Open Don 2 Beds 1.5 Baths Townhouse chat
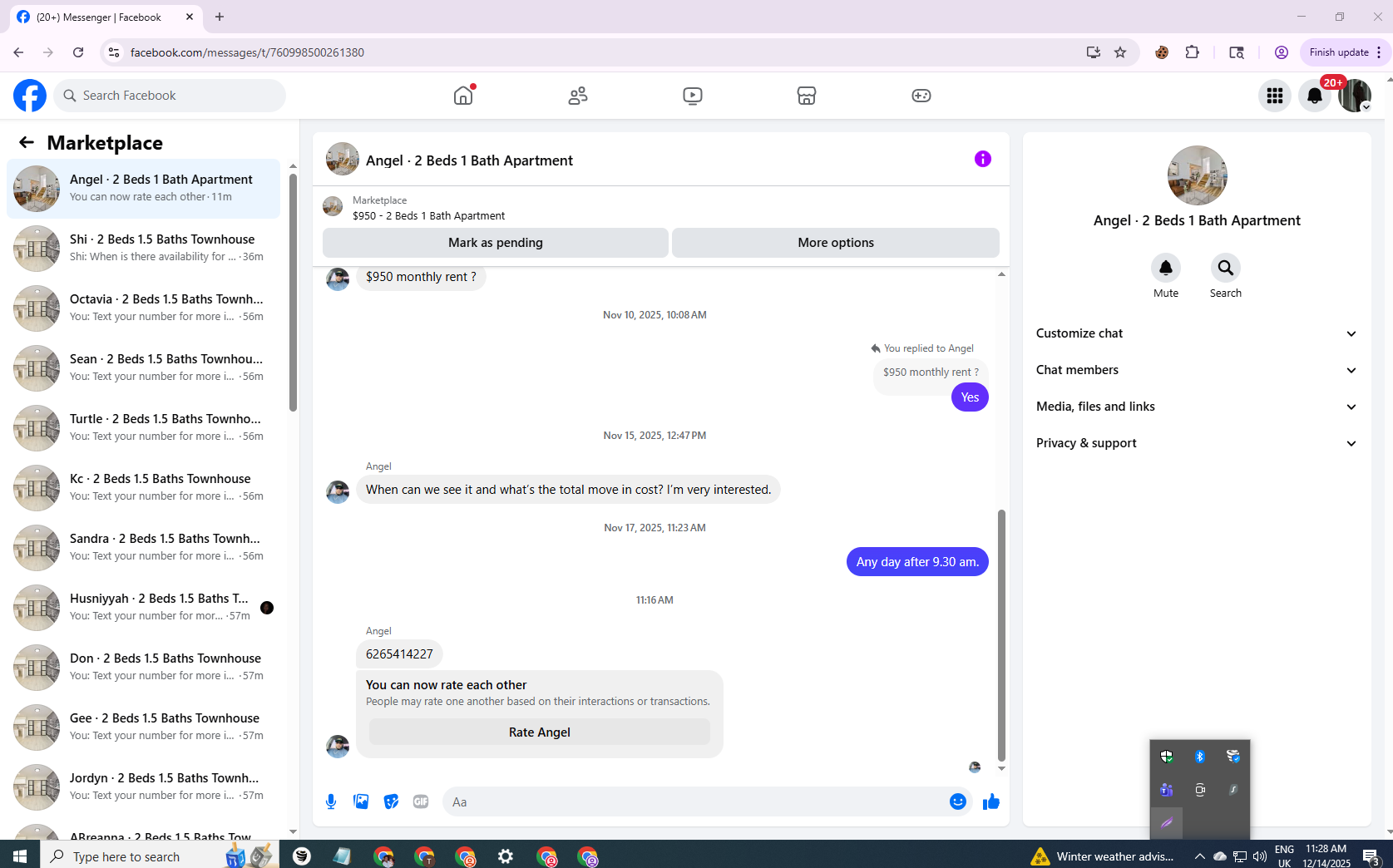 143,667
